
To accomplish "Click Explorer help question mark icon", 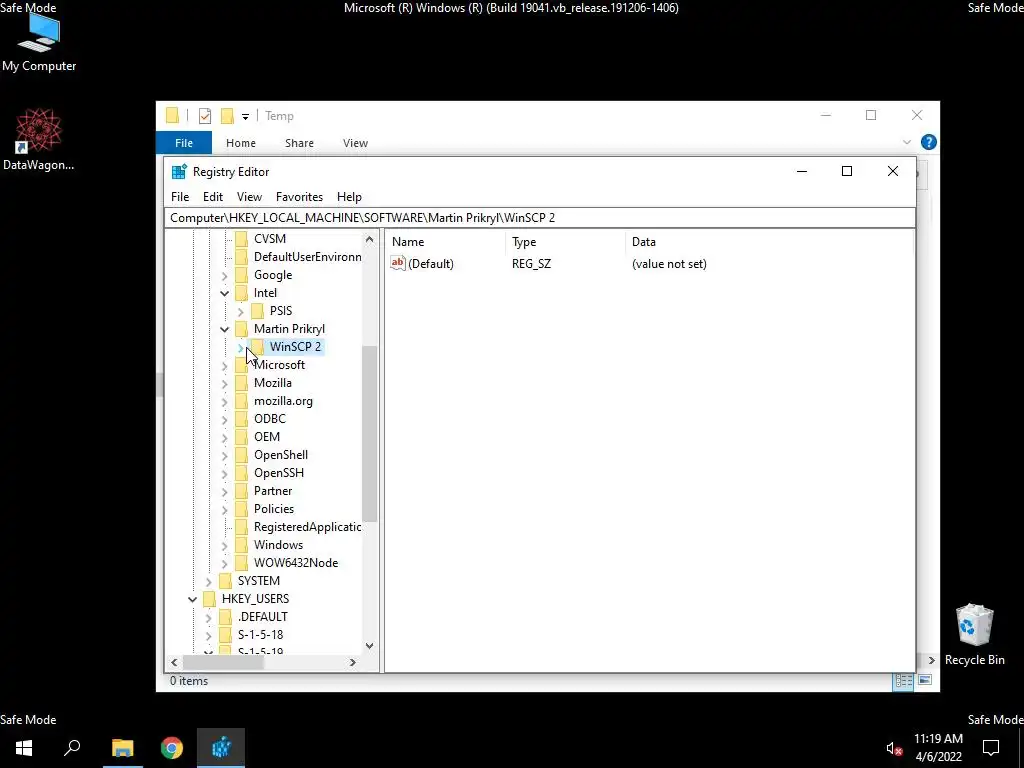I will (x=928, y=142).
